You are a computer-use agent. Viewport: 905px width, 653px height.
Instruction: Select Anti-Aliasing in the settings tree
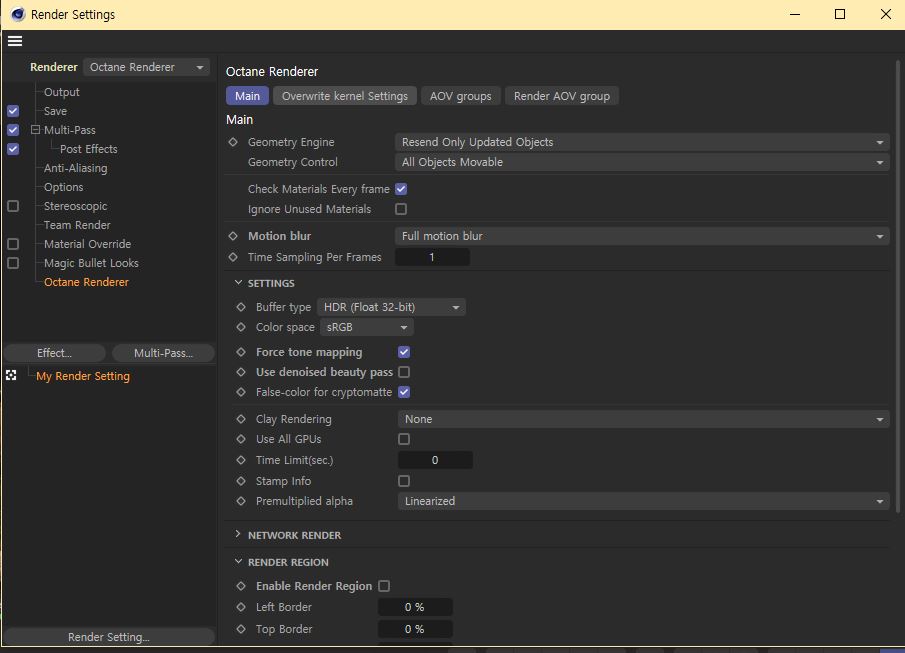coord(76,168)
